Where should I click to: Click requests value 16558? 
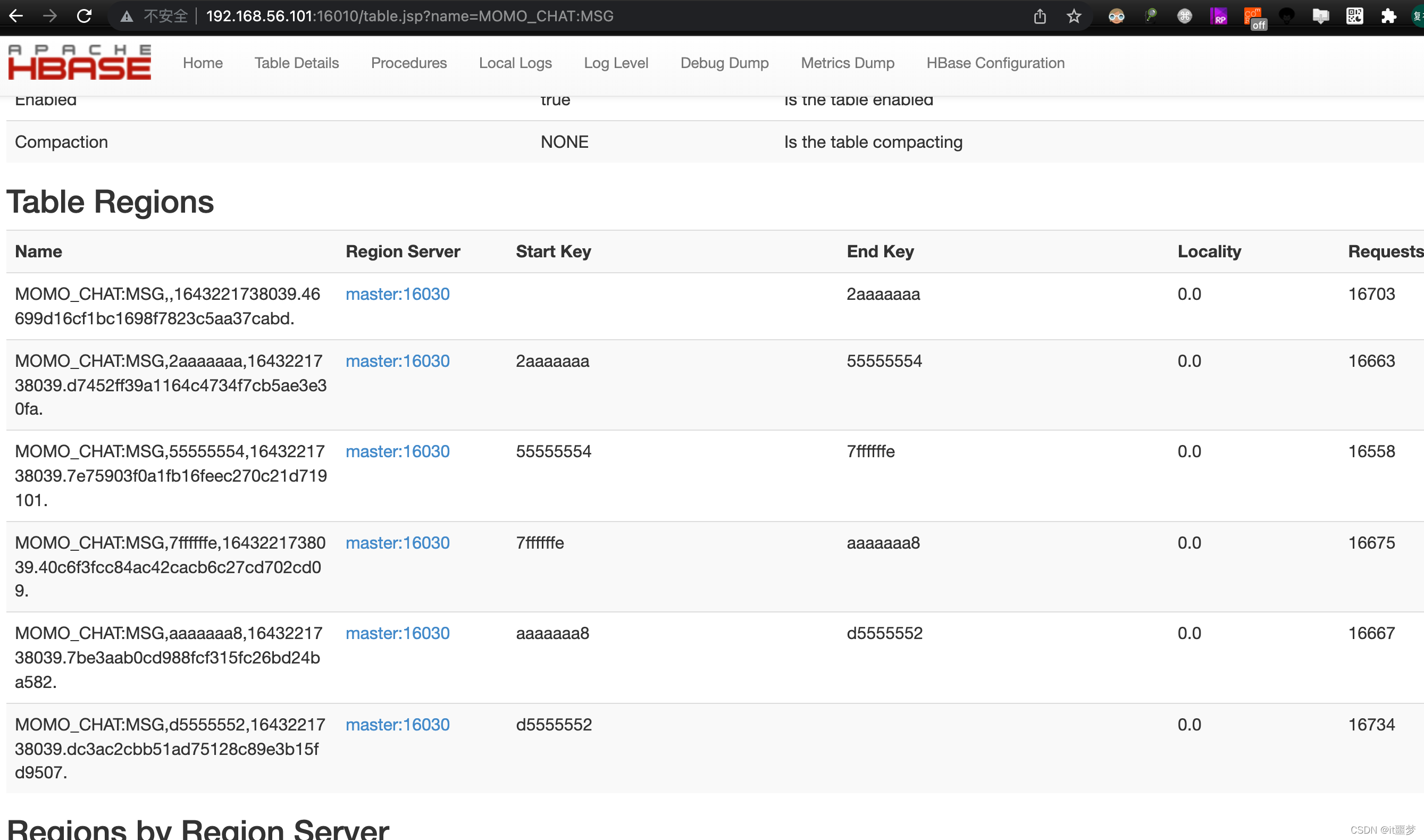click(1371, 451)
